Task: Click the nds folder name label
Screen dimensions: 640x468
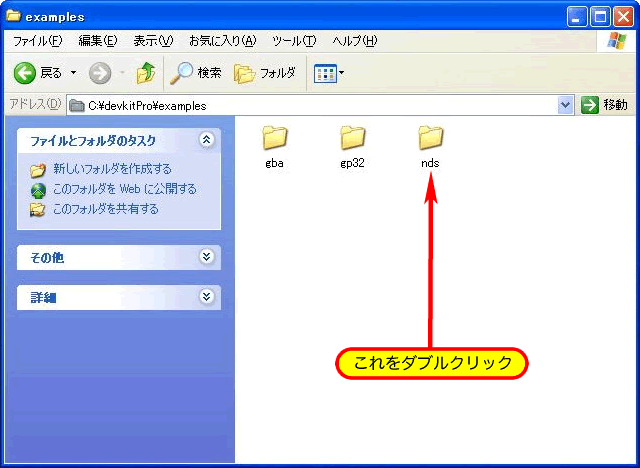Action: [430, 163]
